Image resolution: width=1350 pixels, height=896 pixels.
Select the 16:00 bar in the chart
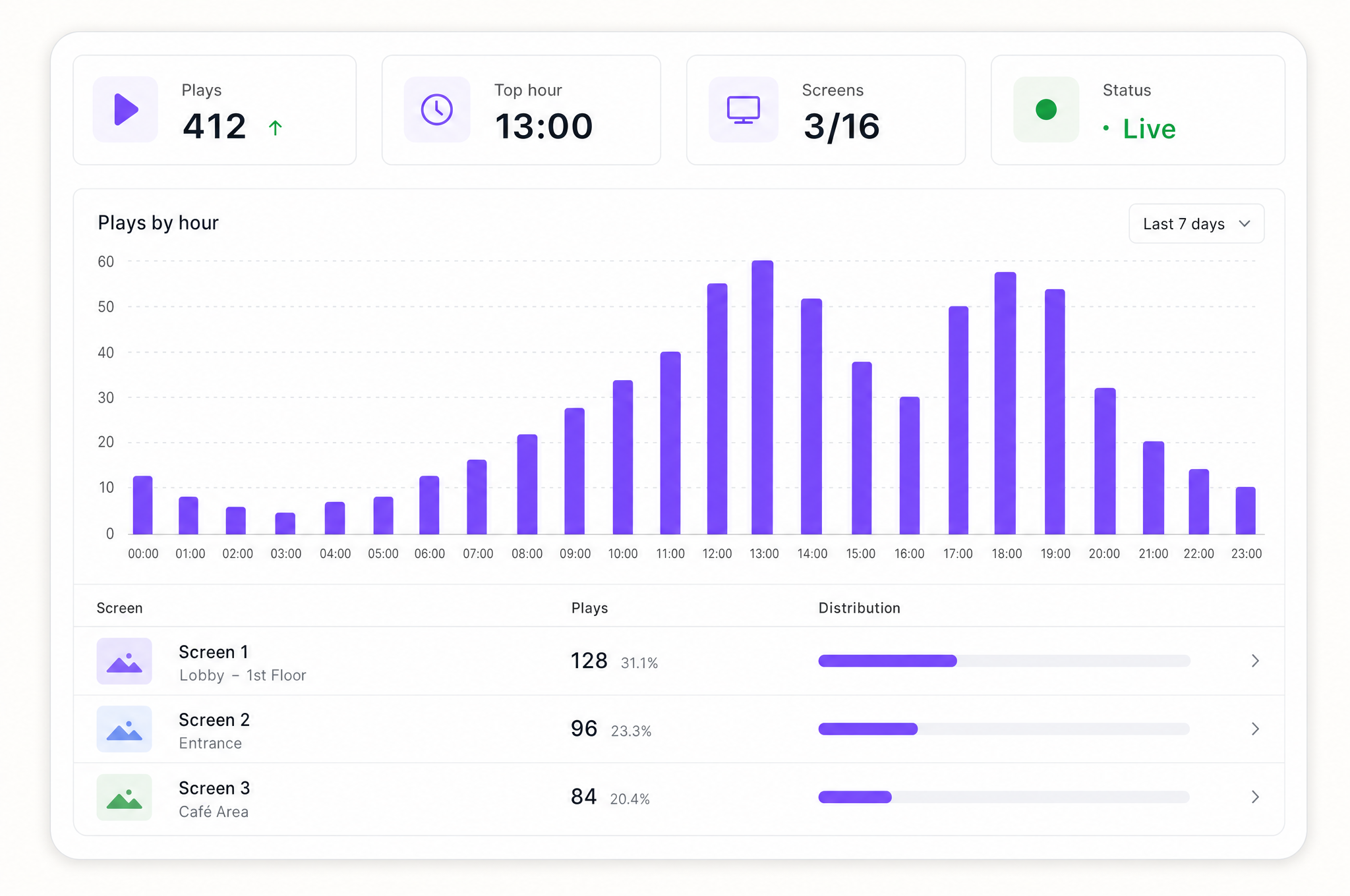click(x=910, y=465)
